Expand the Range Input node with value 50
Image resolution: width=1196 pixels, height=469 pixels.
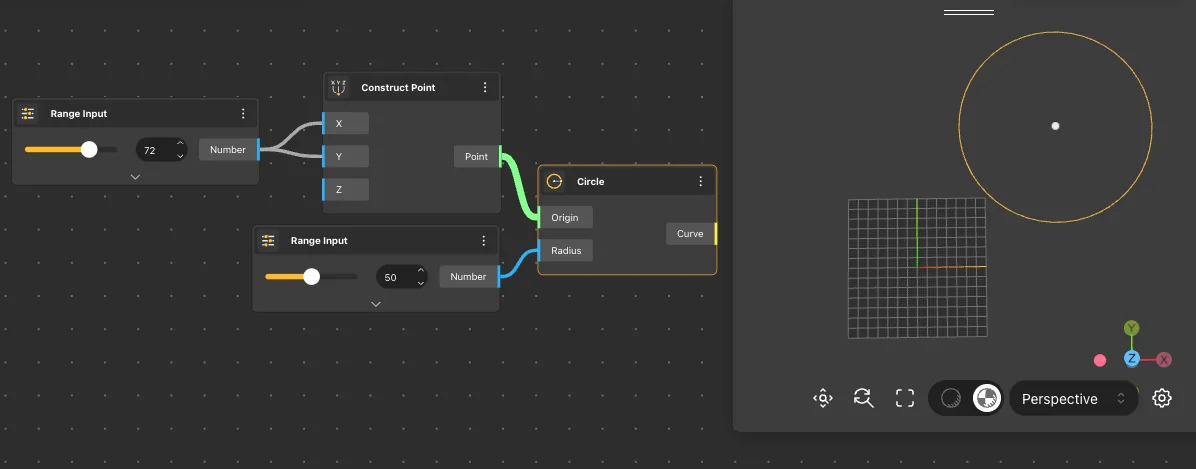tap(375, 303)
